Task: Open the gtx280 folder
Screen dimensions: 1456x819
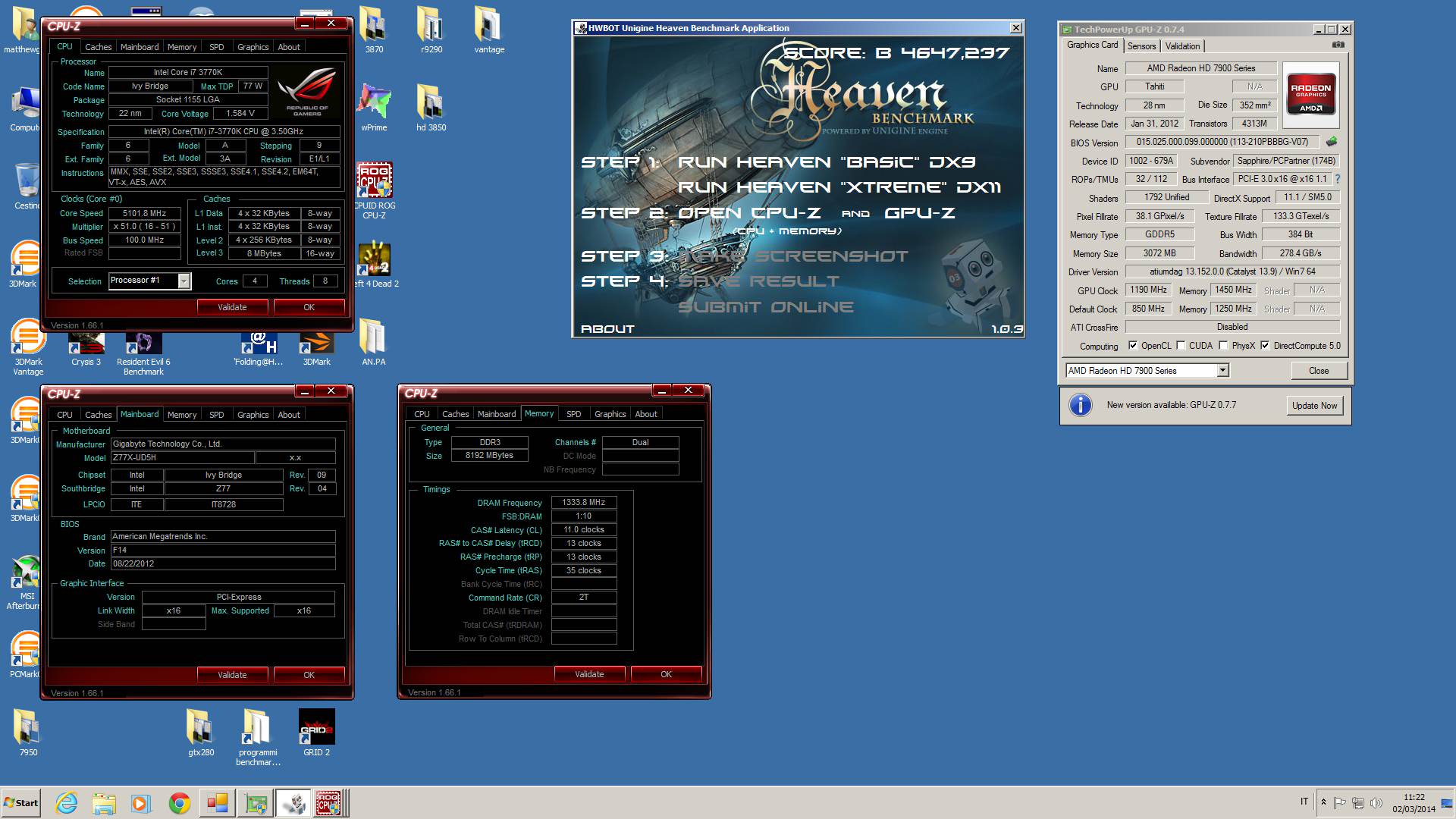Action: point(201,733)
